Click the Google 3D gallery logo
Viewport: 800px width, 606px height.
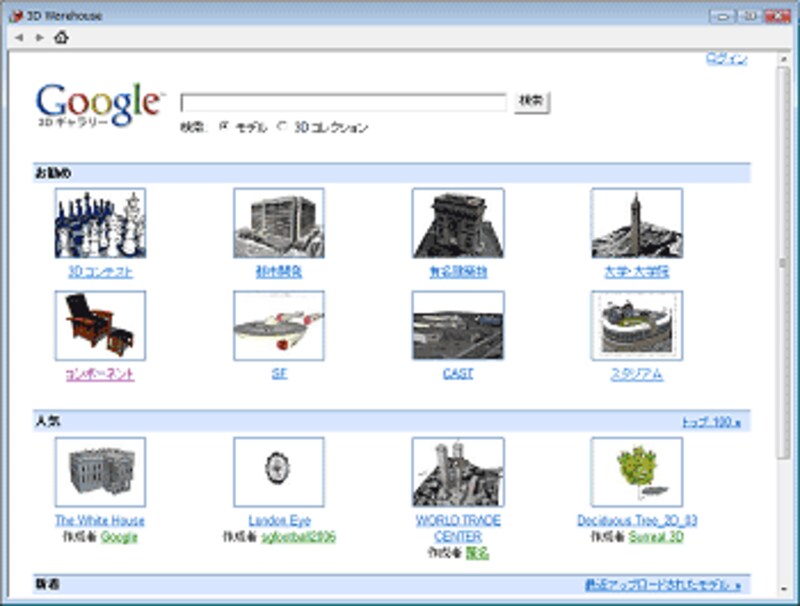[x=100, y=105]
